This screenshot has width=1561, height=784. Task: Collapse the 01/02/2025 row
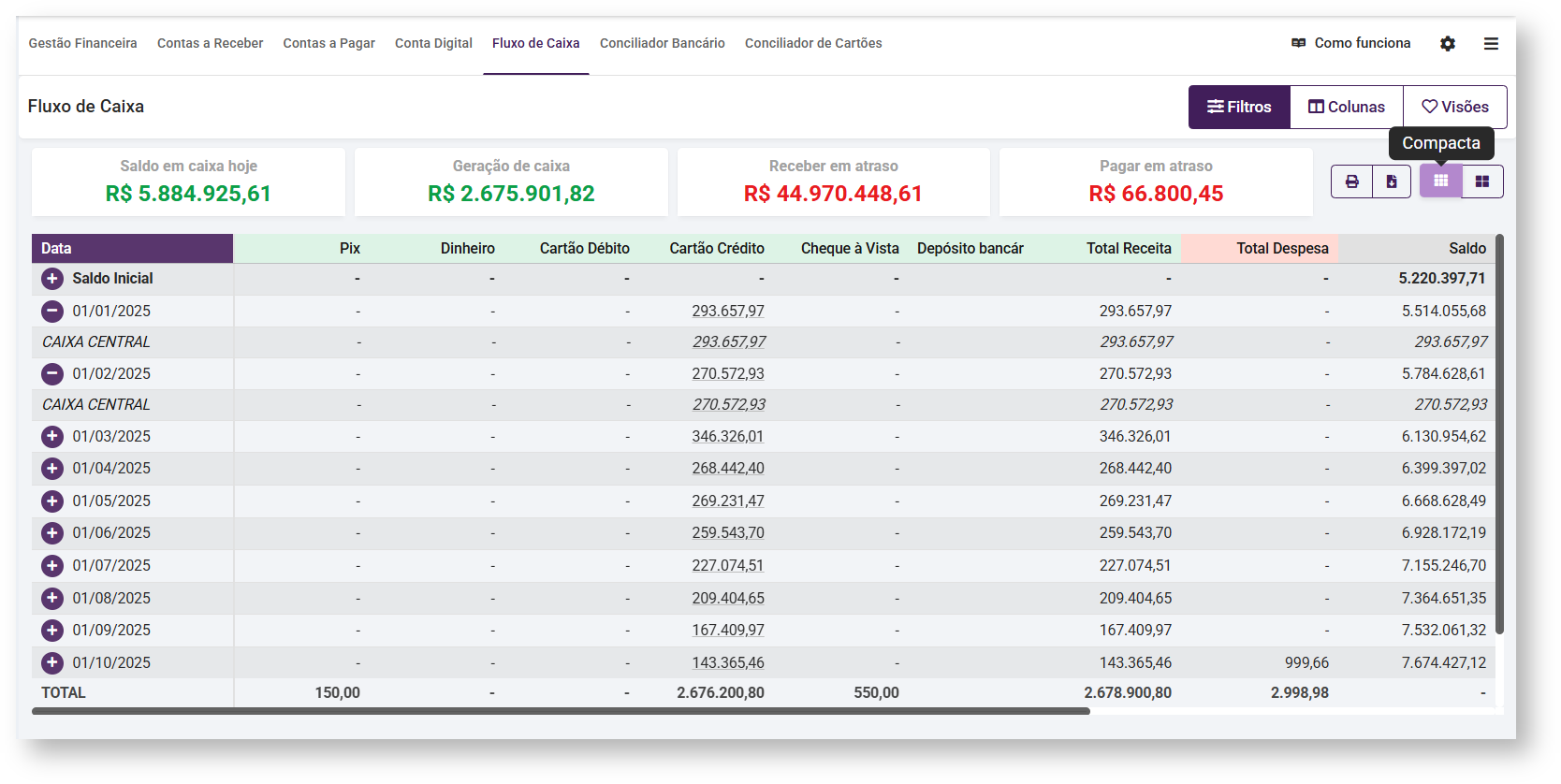click(x=52, y=374)
